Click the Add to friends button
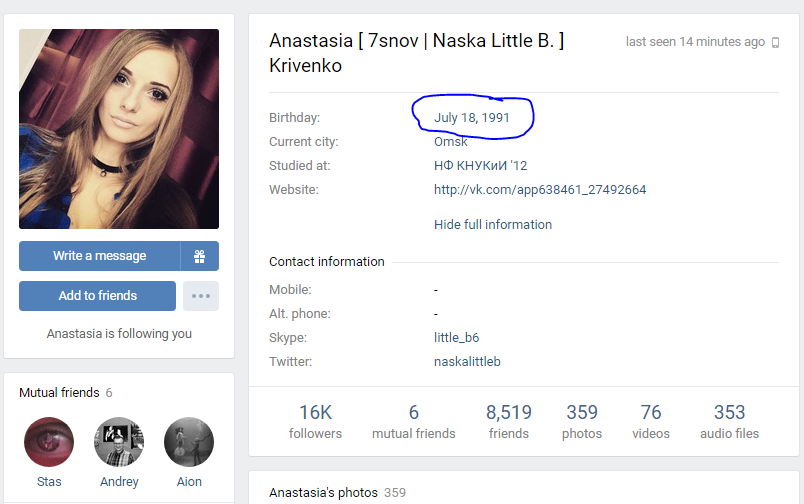The image size is (804, 504). point(97,296)
